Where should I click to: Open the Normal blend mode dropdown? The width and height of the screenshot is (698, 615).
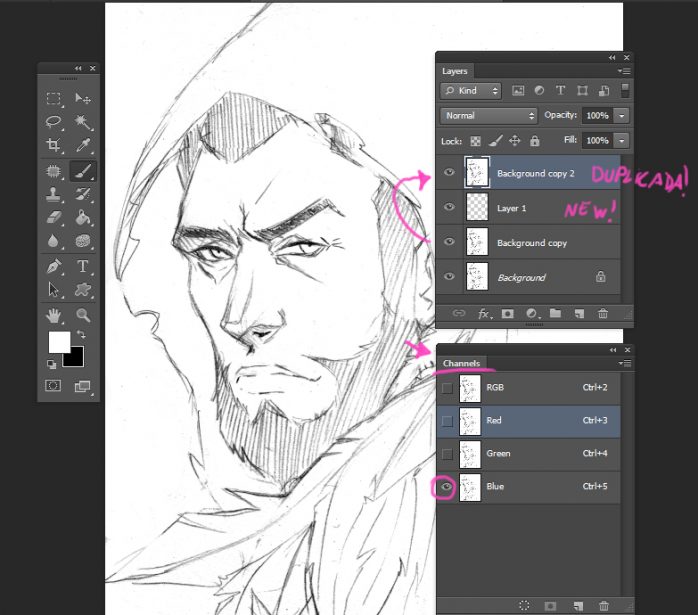coord(490,116)
